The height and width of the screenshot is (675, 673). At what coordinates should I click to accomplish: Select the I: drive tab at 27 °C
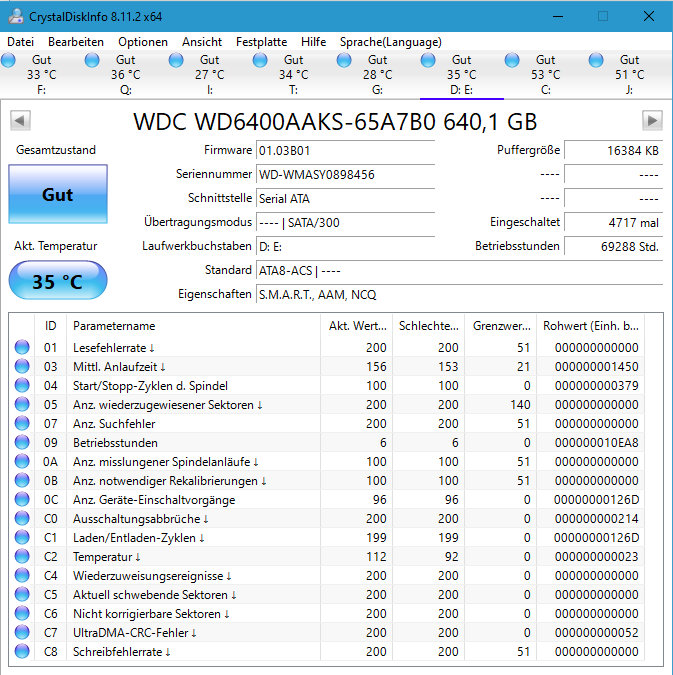pyautogui.click(x=210, y=75)
